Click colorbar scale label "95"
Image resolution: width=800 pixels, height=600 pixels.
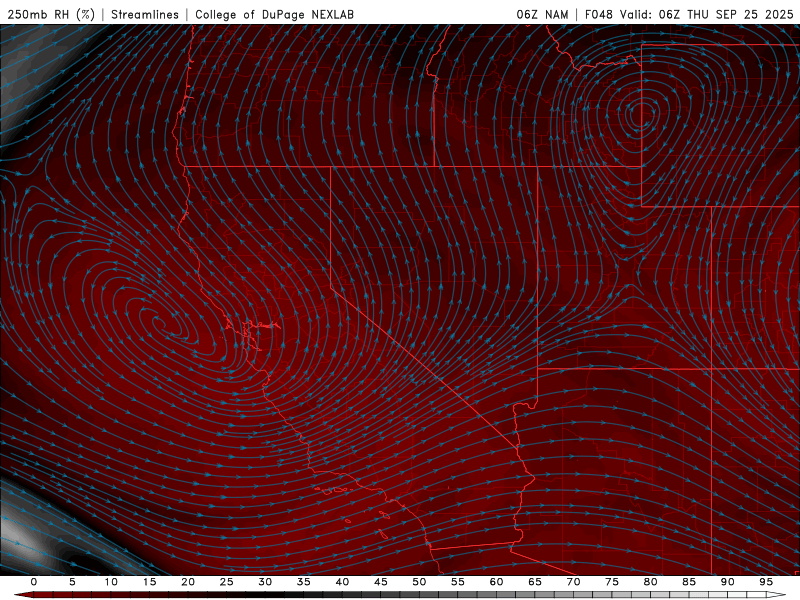point(766,582)
